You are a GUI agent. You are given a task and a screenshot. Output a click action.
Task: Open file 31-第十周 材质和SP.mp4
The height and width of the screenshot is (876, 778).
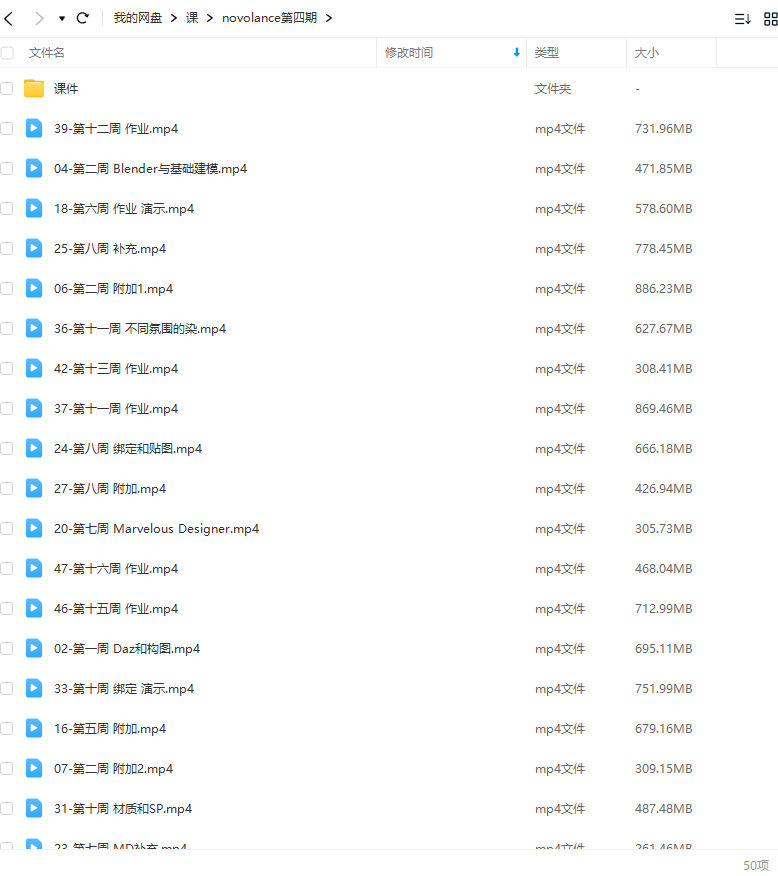123,808
